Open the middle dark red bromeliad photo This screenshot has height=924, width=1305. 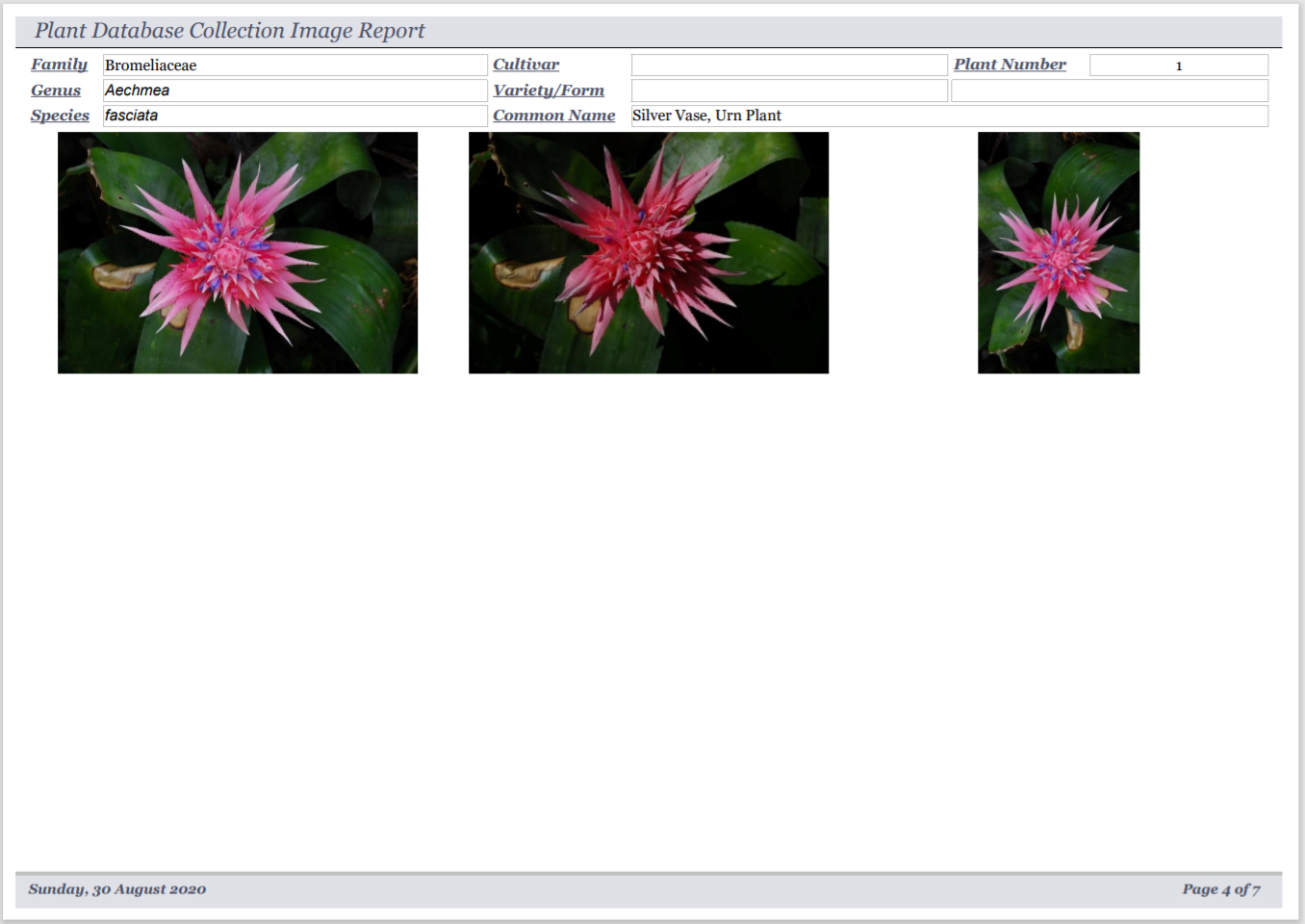649,252
